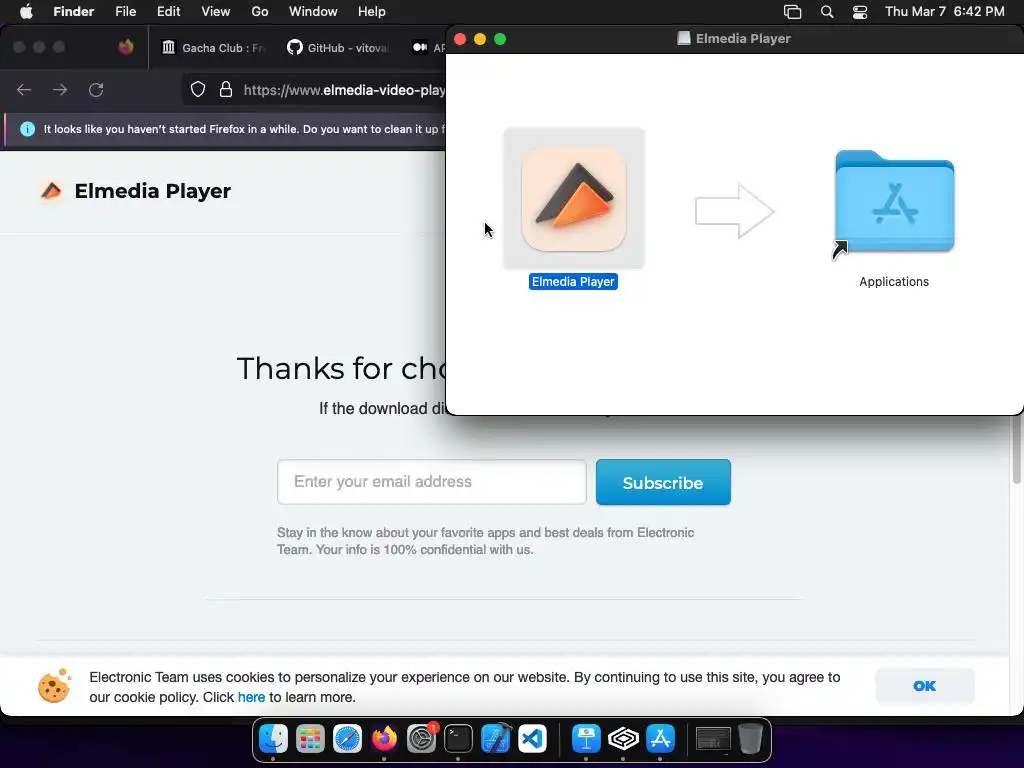This screenshot has width=1024, height=768.
Task: Open the Help menu
Action: tap(372, 11)
